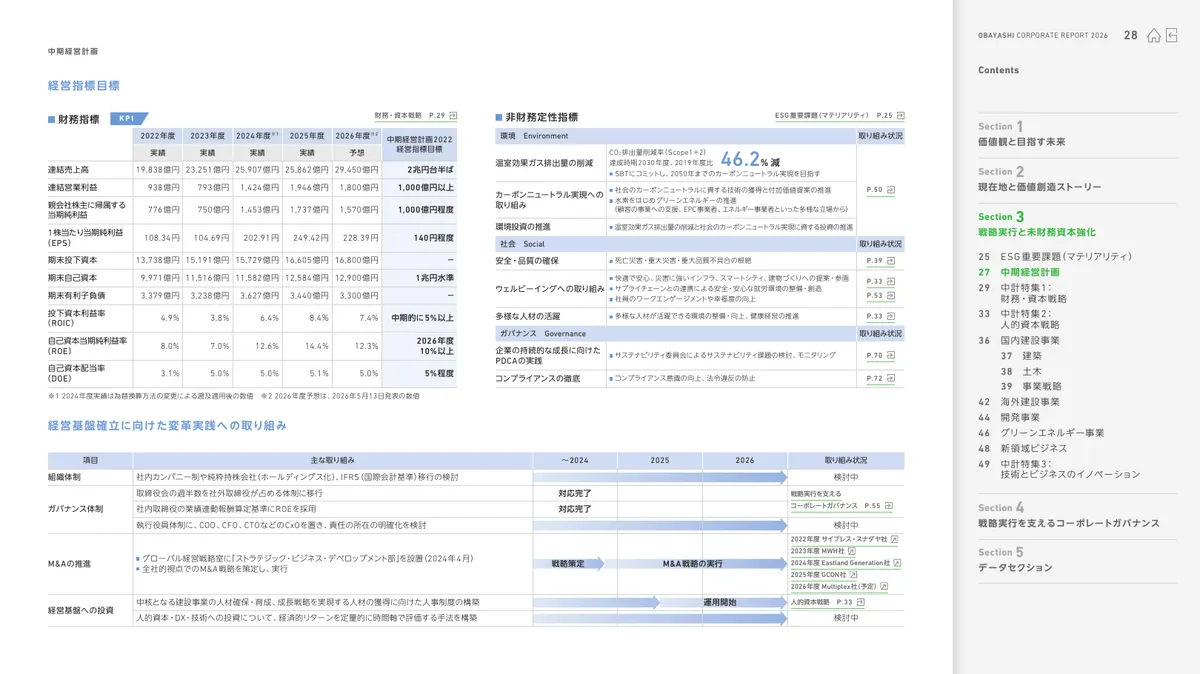Follow the 財務・資本戦略 P.29 link text
The height and width of the screenshot is (674, 1200).
click(x=410, y=116)
